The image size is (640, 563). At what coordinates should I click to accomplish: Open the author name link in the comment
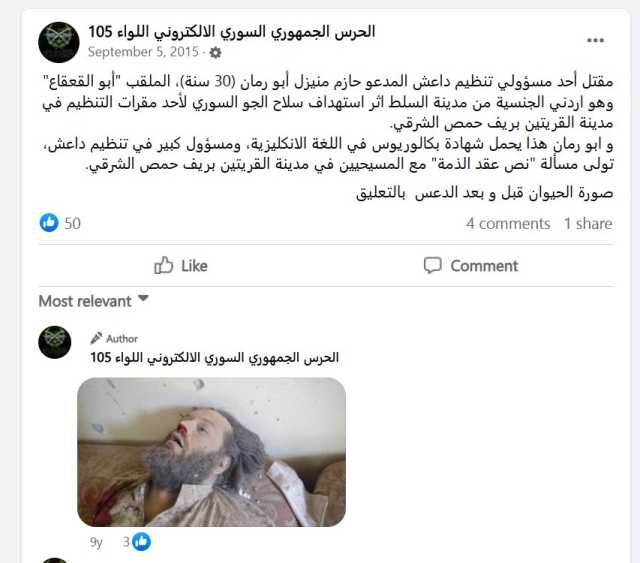[215, 357]
